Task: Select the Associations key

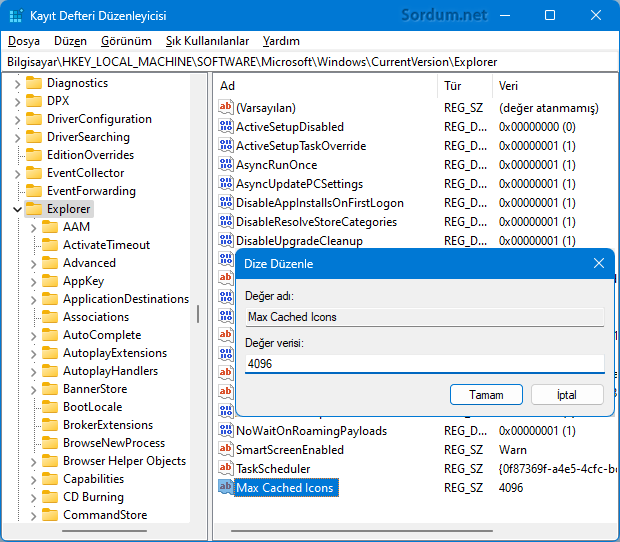Action: click(96, 317)
